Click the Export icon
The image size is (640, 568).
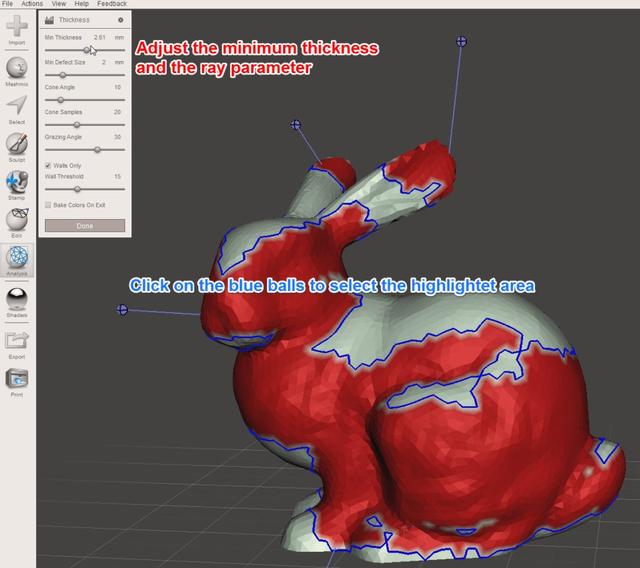(17, 340)
